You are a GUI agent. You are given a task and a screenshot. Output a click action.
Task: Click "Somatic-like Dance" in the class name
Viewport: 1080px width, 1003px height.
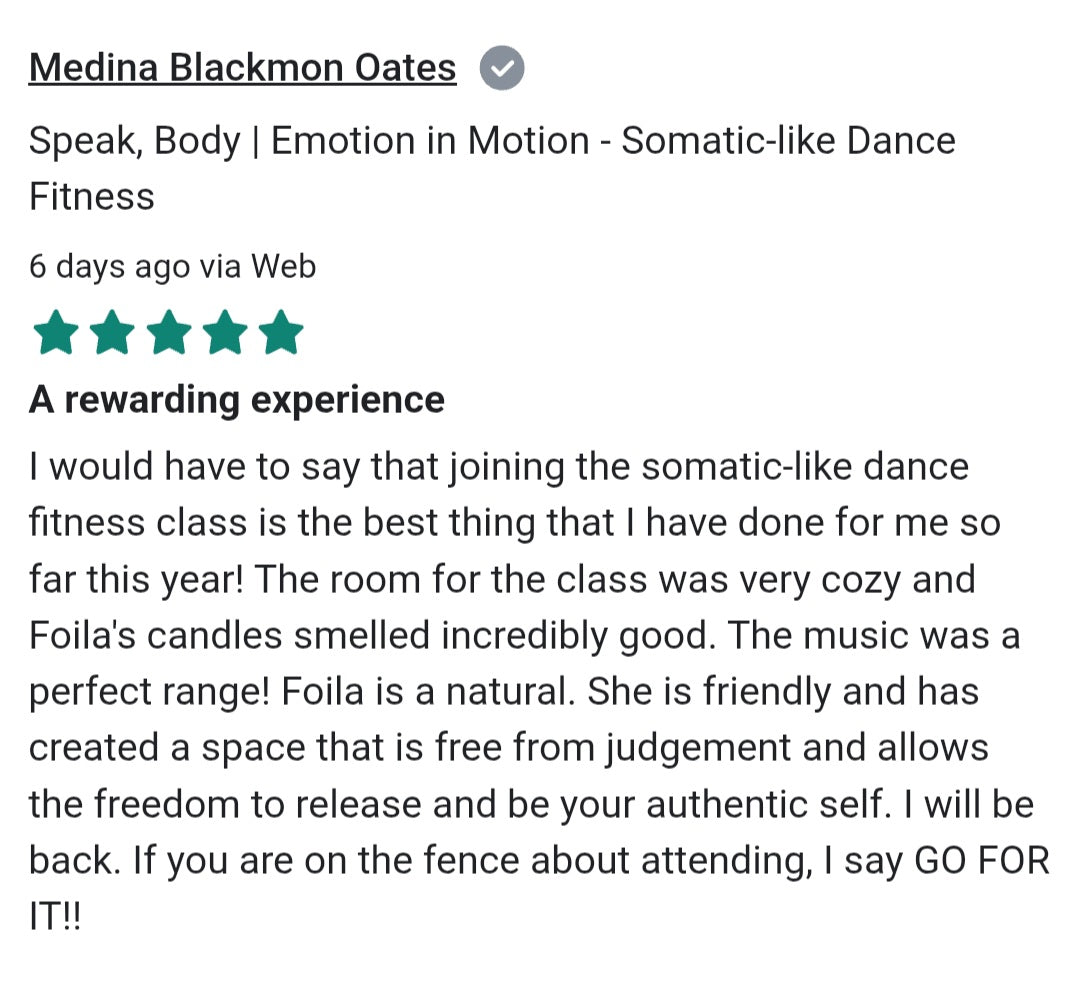coord(788,141)
